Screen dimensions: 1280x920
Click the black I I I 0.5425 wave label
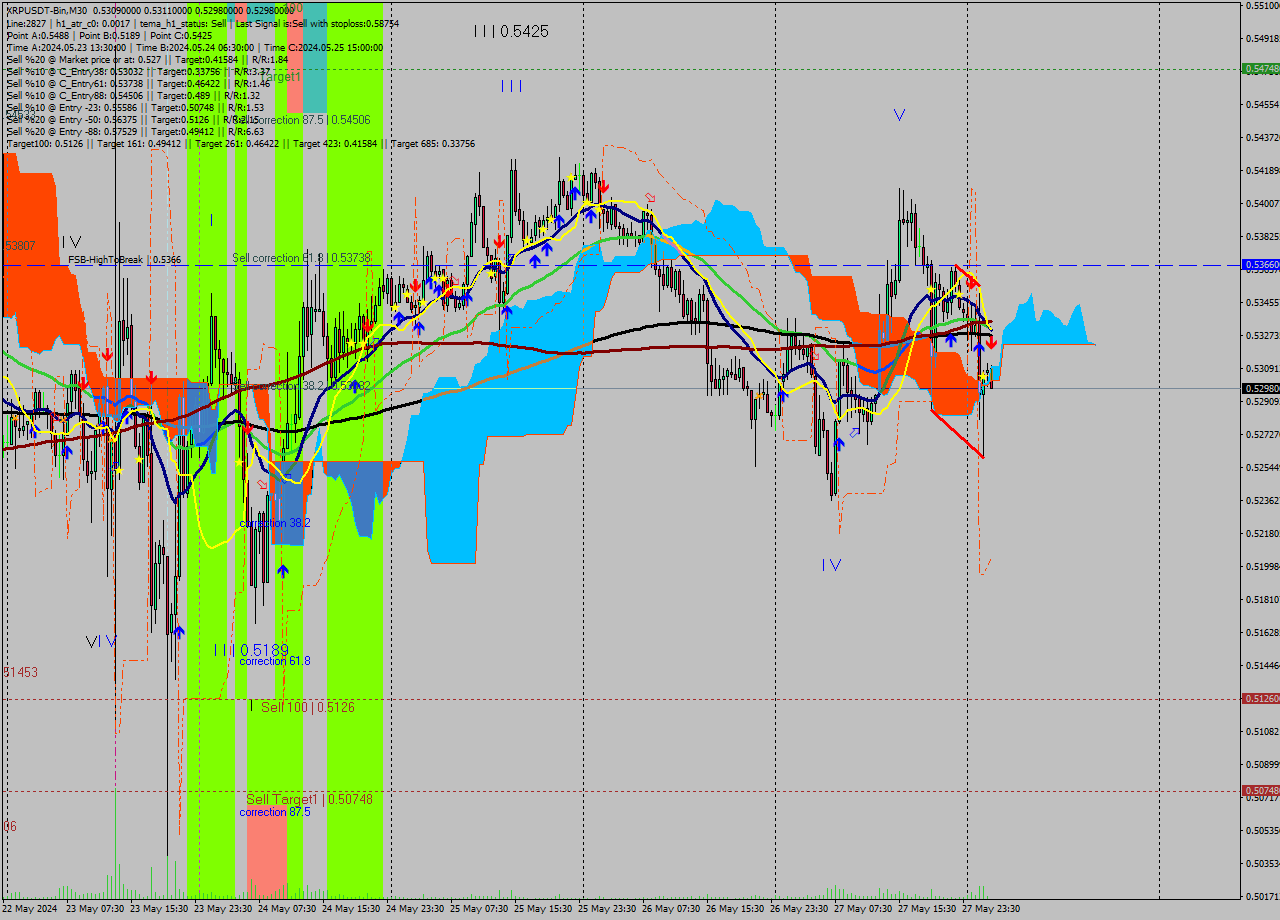click(511, 31)
